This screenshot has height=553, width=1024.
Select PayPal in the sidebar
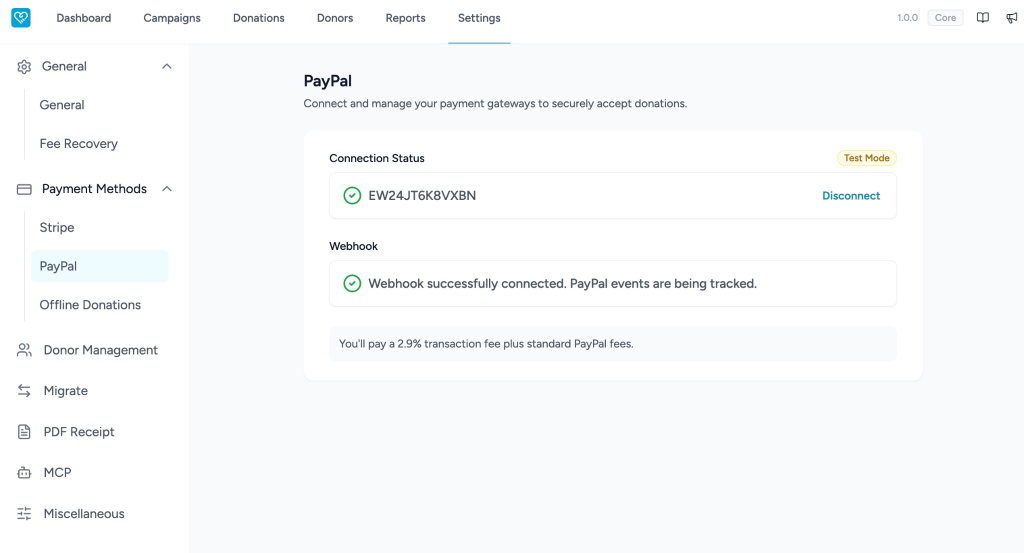100,266
